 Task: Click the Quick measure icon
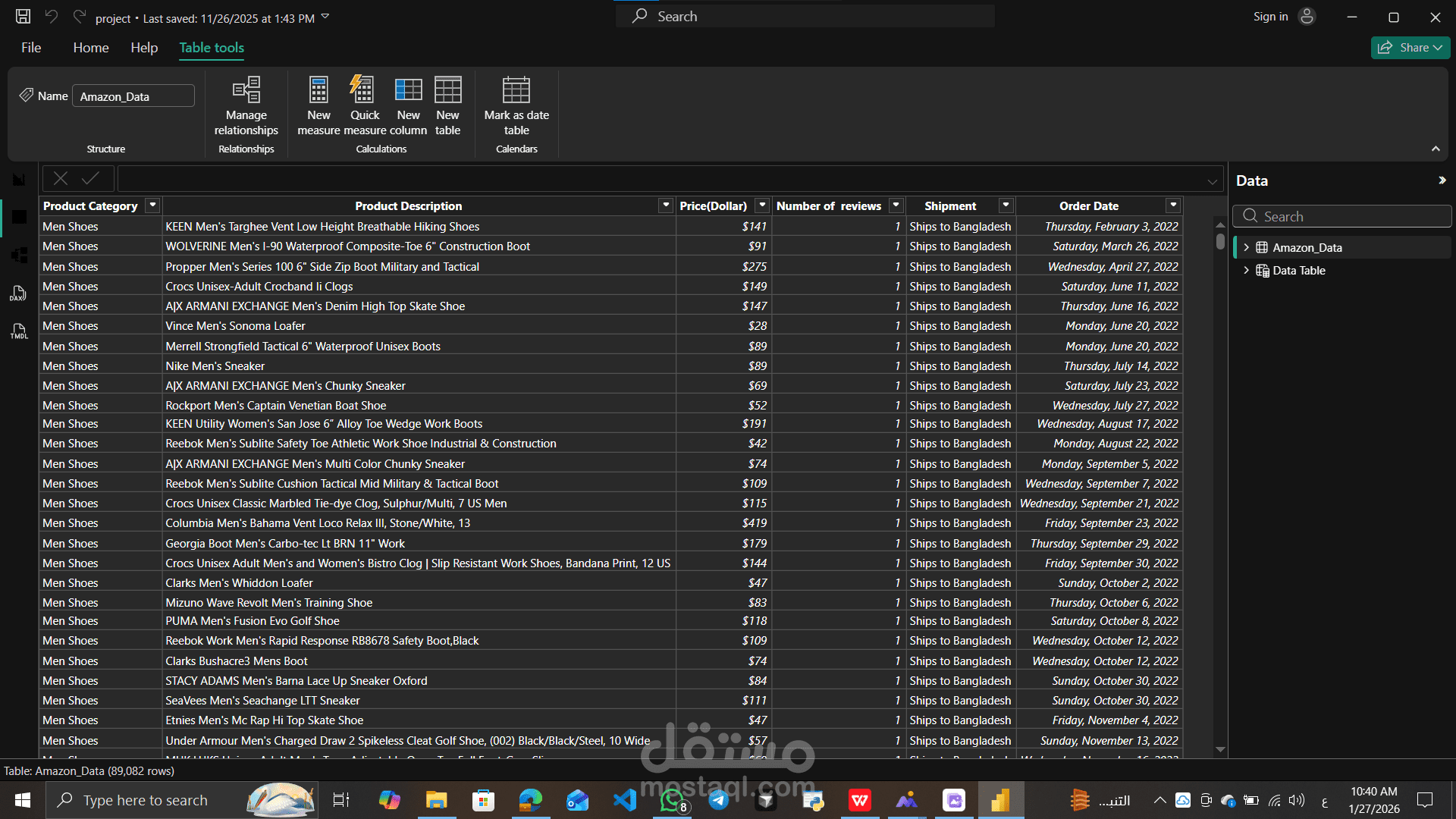tap(364, 91)
